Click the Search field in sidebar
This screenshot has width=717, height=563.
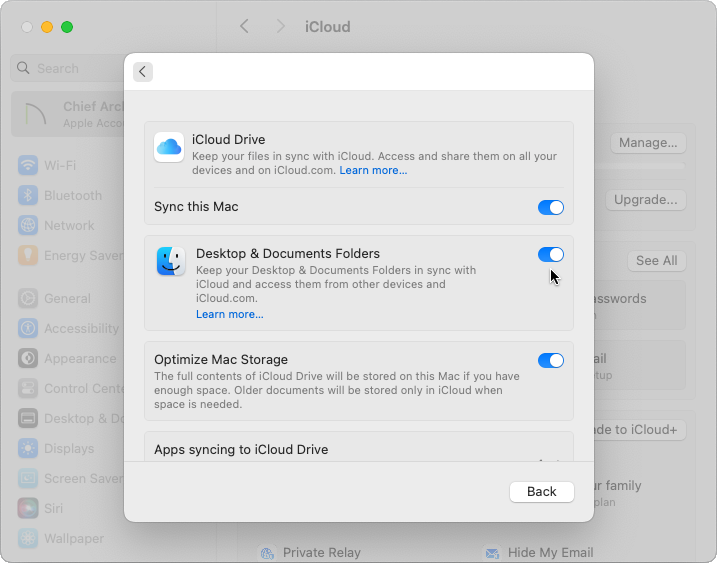[x=68, y=68]
